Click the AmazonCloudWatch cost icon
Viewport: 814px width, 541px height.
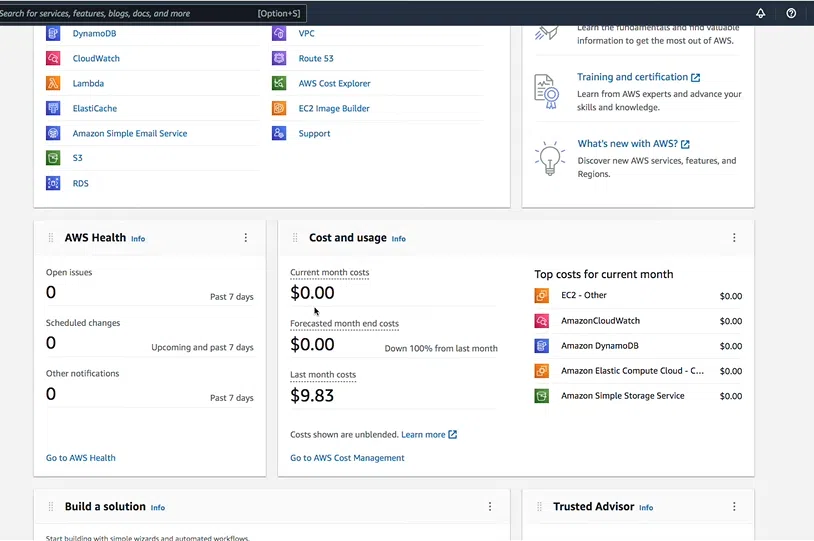coord(541,321)
